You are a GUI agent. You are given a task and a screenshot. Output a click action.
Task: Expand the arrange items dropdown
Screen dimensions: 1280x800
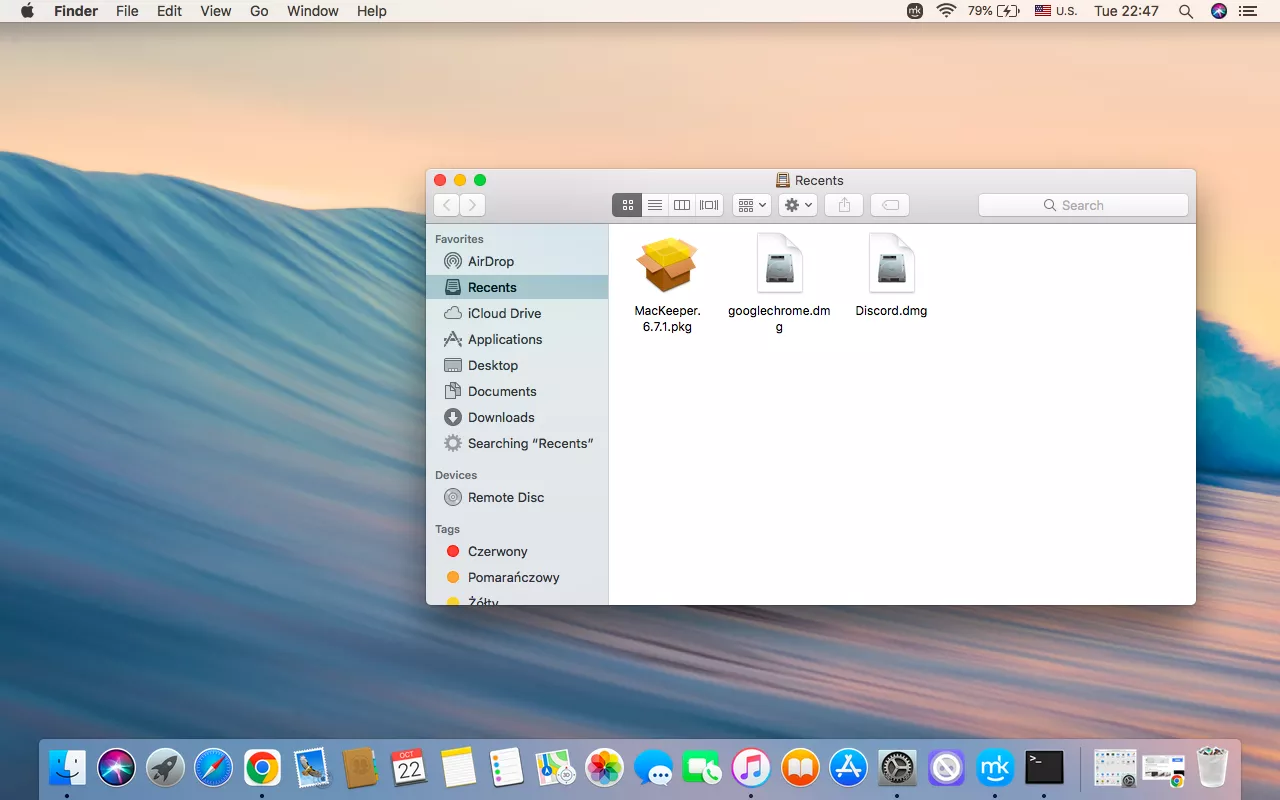pos(751,205)
